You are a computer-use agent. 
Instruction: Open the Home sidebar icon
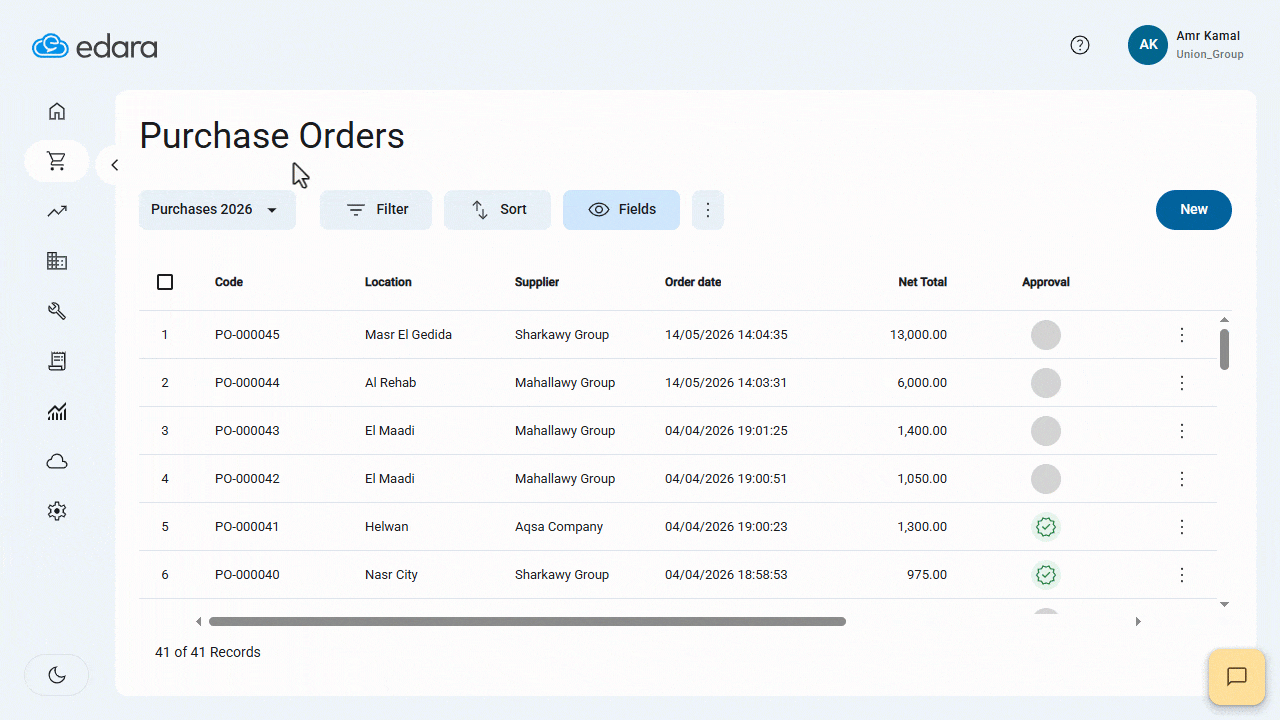click(57, 111)
